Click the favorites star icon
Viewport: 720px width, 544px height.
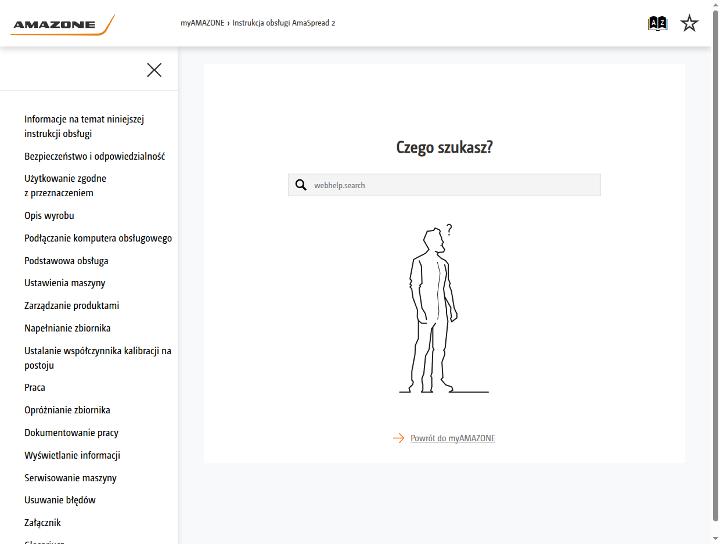pos(689,23)
